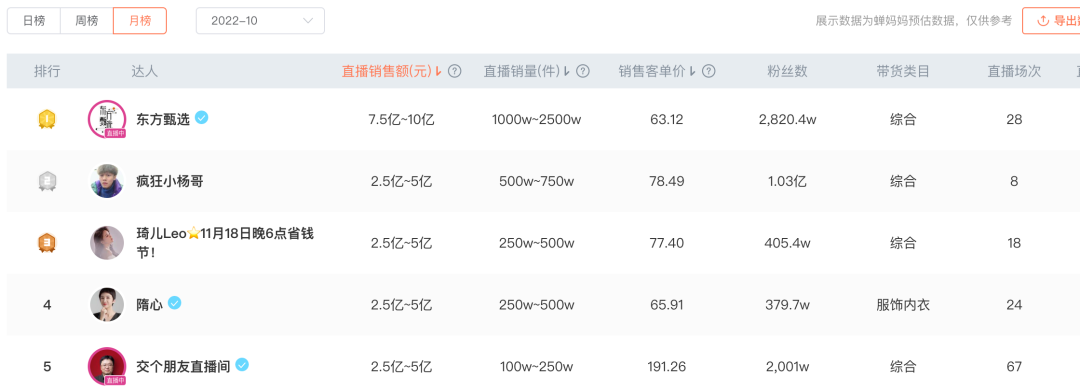Switch to the 周榜 tab

click(x=87, y=21)
